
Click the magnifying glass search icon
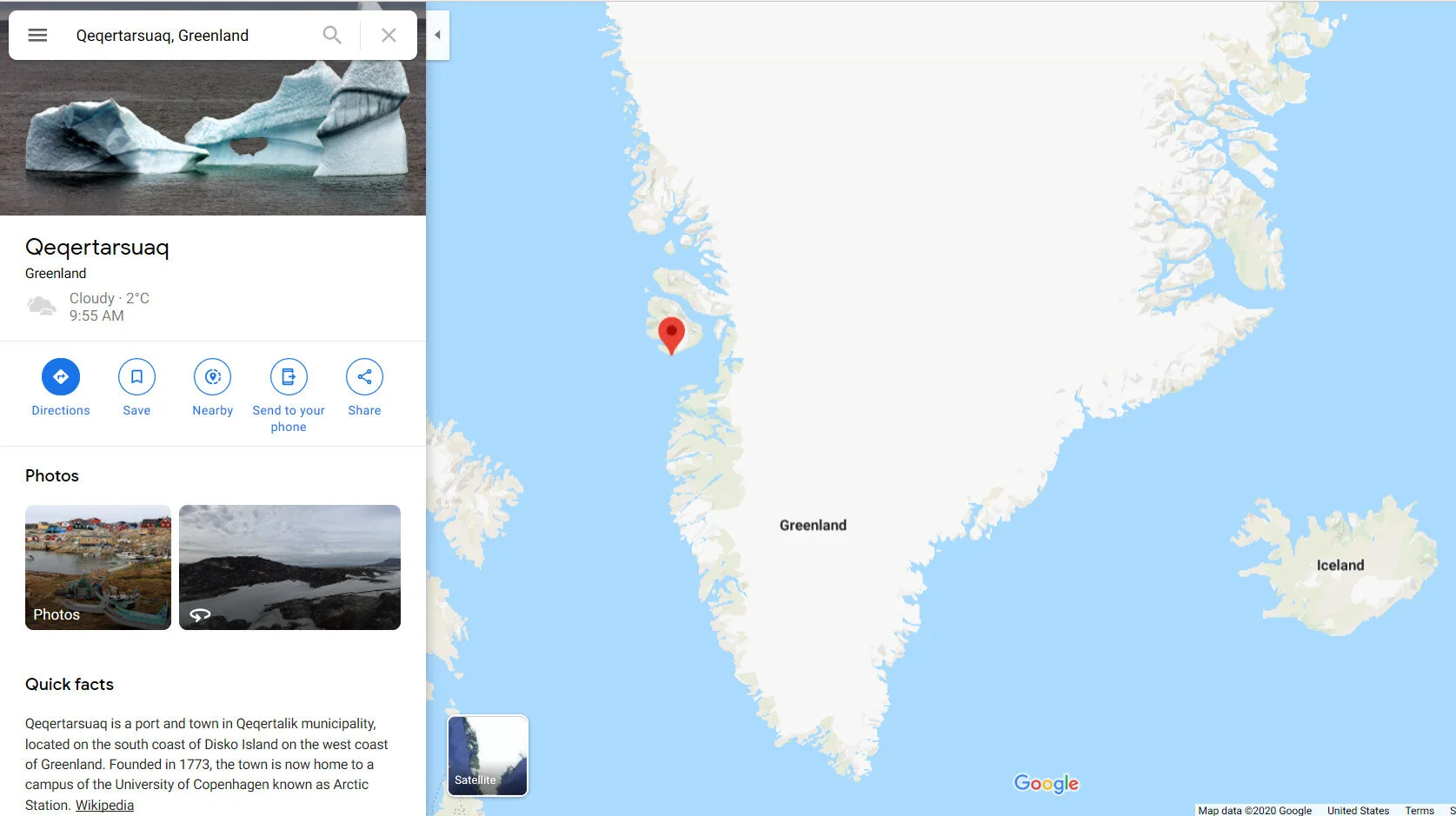[x=332, y=35]
